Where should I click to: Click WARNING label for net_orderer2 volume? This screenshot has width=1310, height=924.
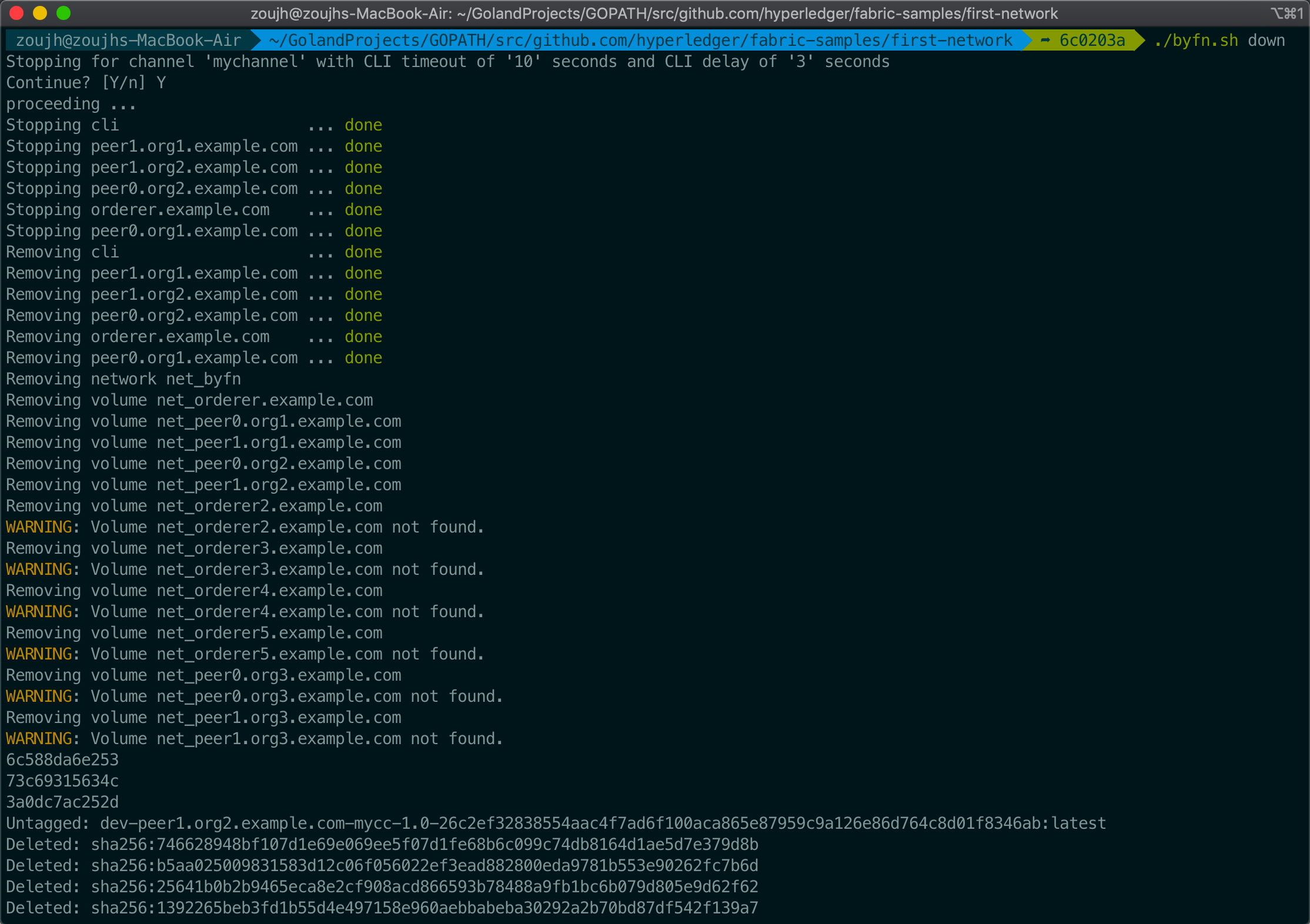(x=39, y=527)
